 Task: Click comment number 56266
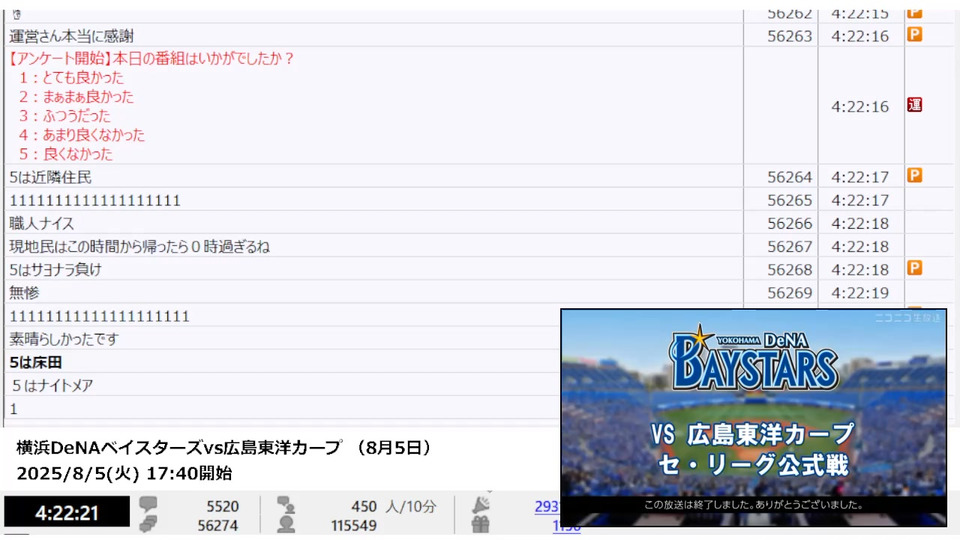[x=789, y=223]
